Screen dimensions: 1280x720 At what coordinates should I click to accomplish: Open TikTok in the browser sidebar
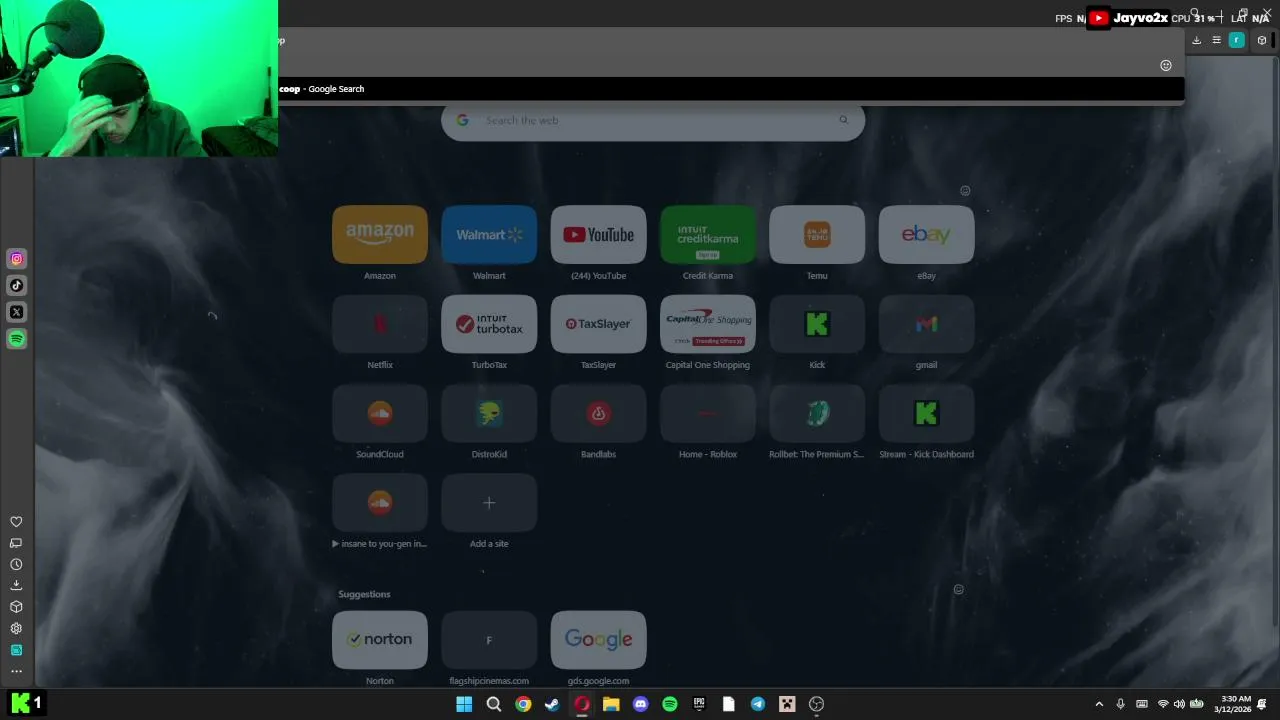(x=17, y=285)
